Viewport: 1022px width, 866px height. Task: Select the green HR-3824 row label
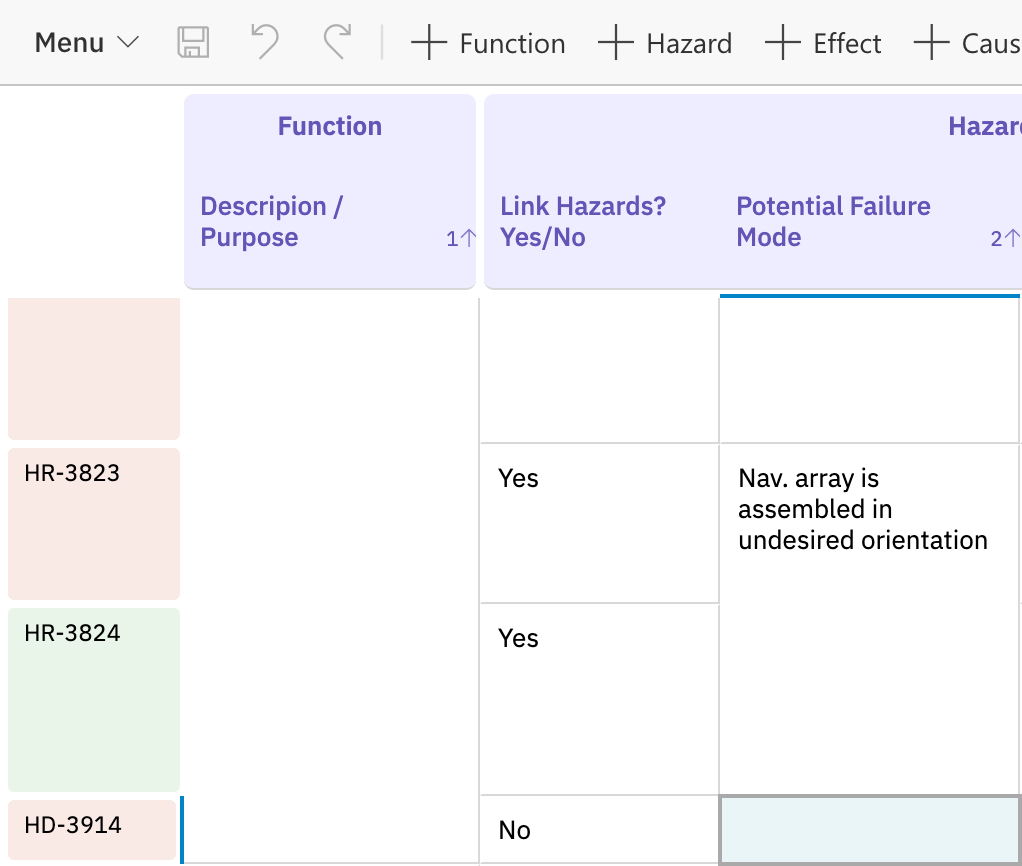[x=94, y=699]
